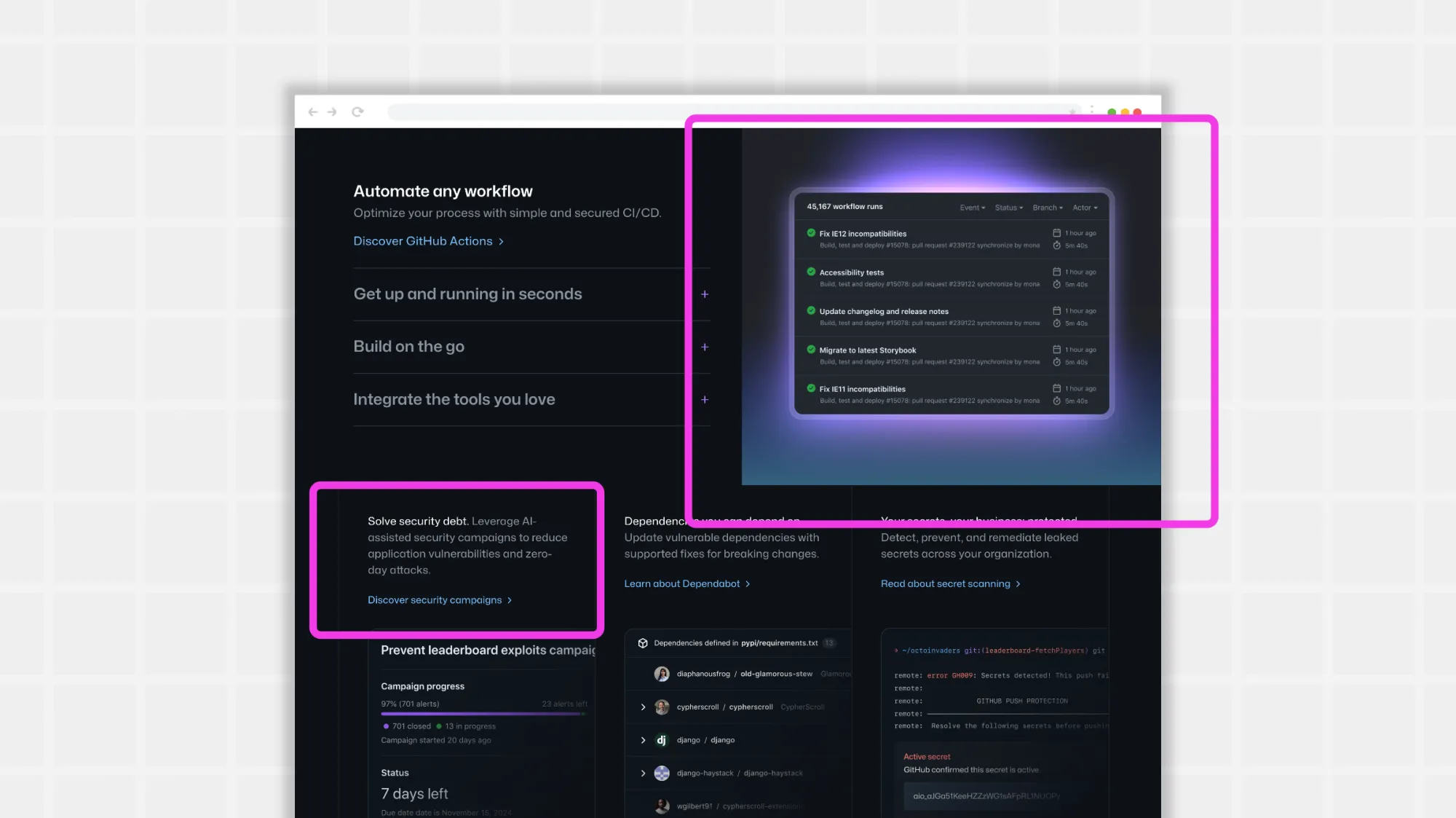Click green check beside Migrate to latest Storybook
The image size is (1456, 818).
811,350
